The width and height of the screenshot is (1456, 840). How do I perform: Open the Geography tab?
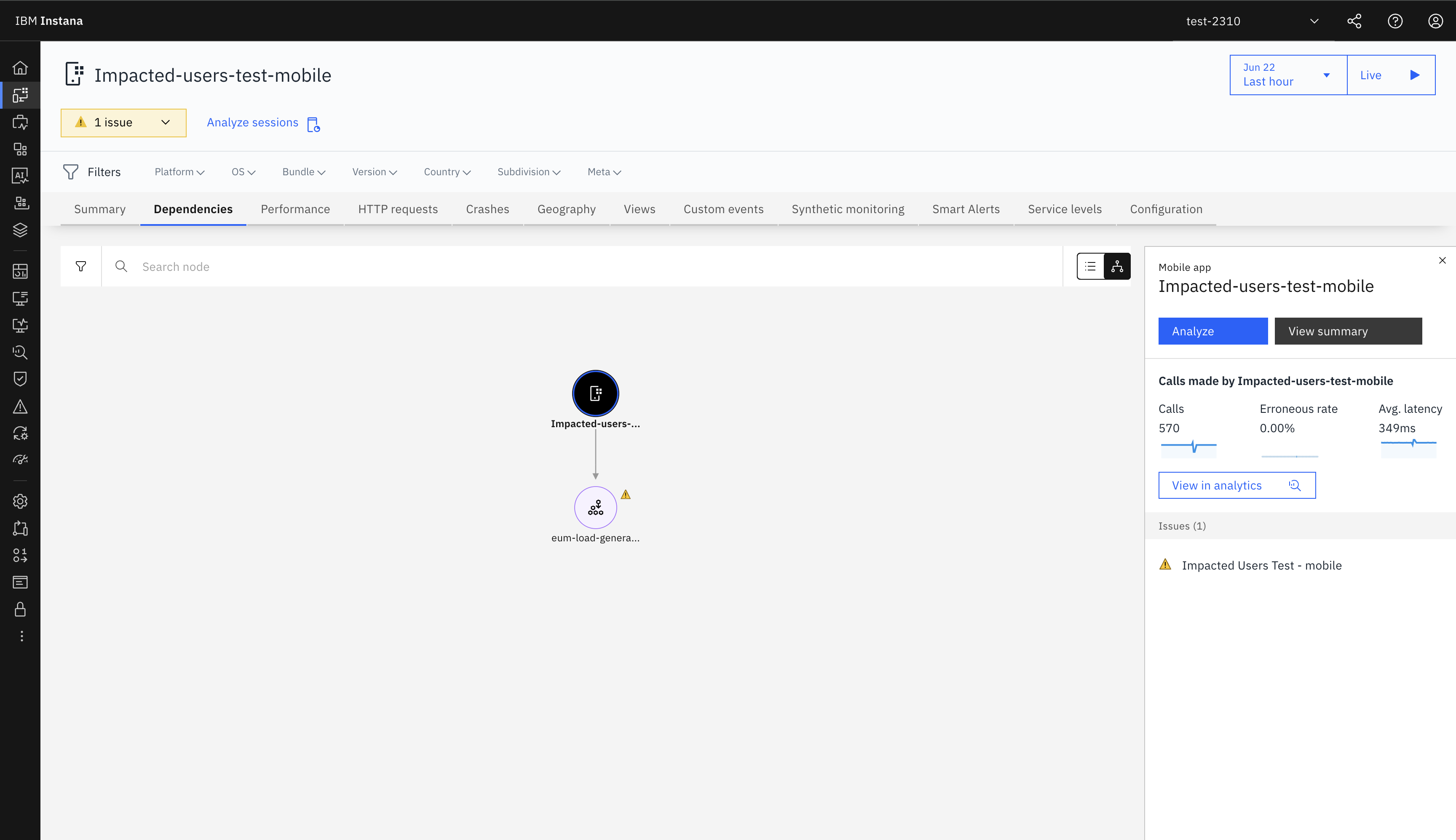click(x=567, y=209)
